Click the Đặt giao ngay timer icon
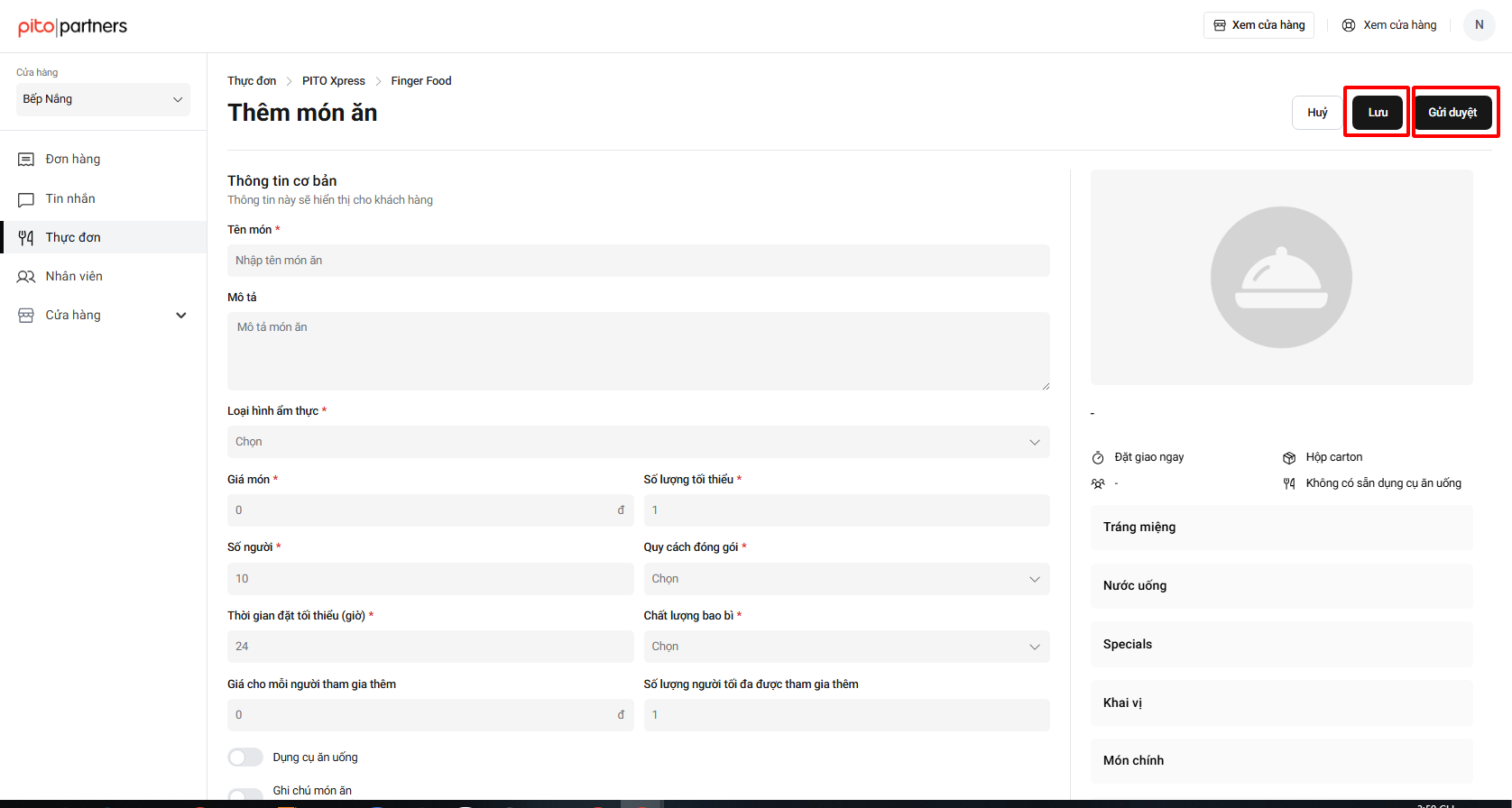Viewport: 1512px width, 808px height. 1098,458
